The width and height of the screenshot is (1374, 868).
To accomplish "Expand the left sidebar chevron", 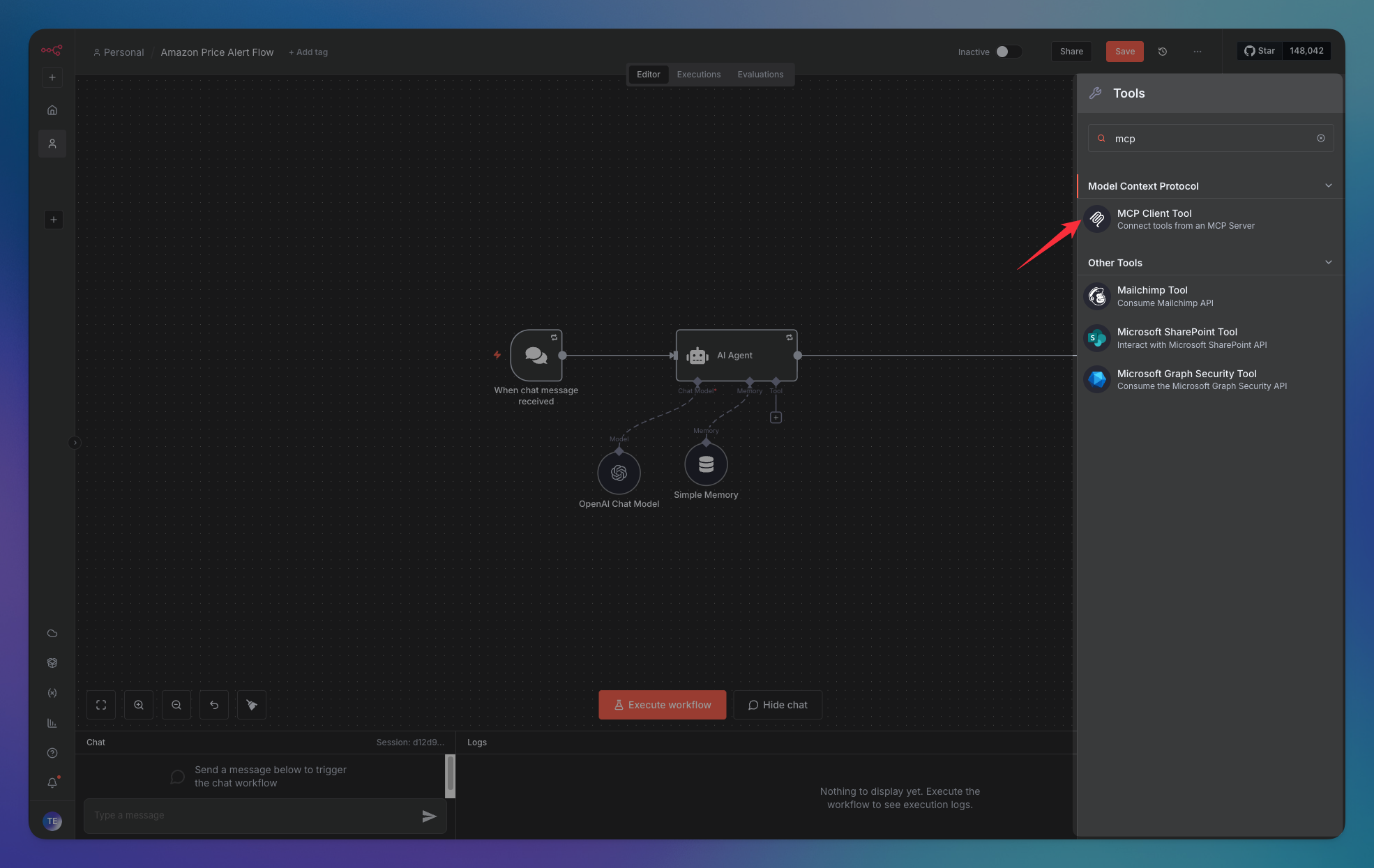I will (75, 443).
